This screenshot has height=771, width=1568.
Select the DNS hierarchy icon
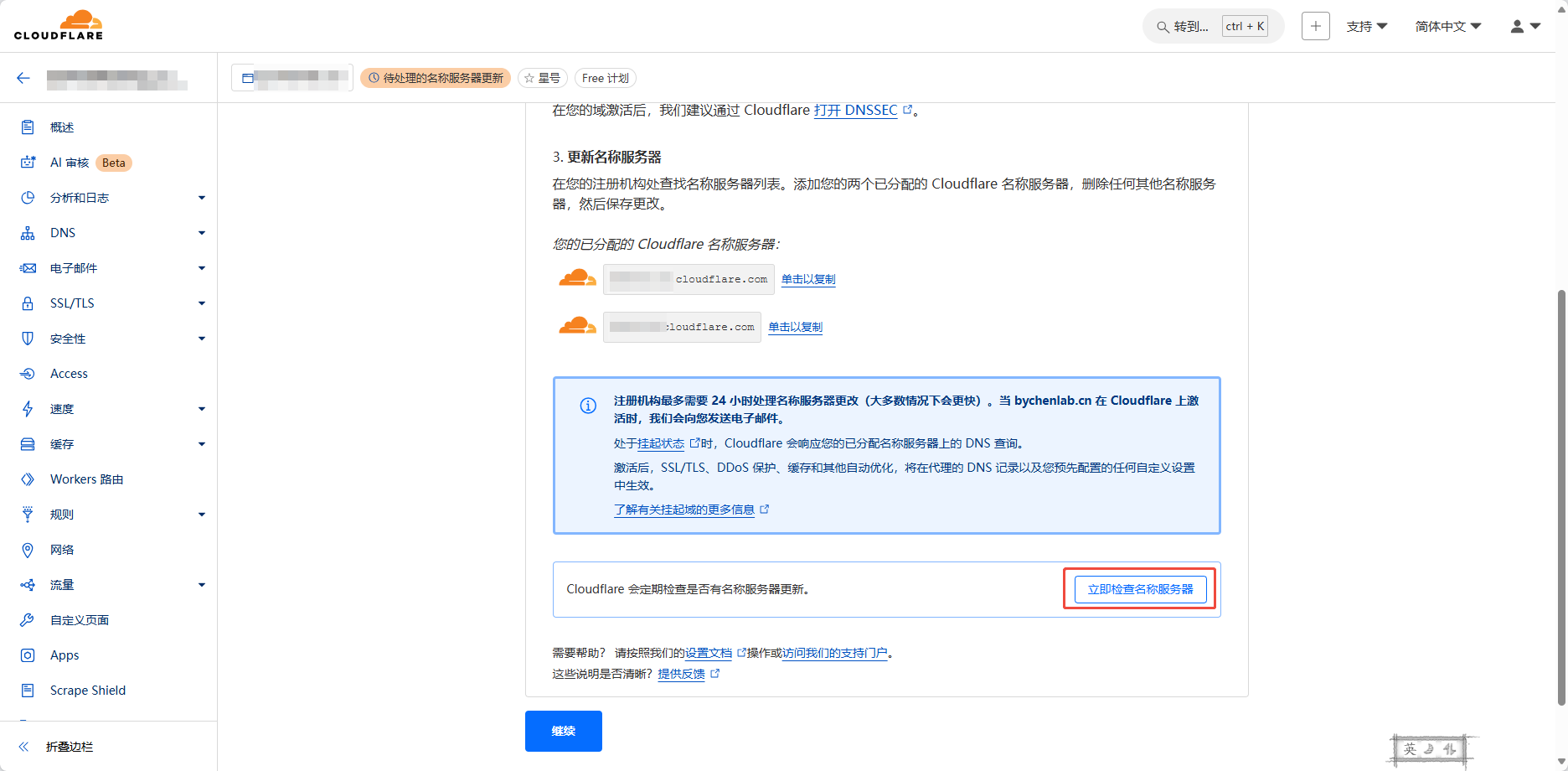click(x=28, y=233)
